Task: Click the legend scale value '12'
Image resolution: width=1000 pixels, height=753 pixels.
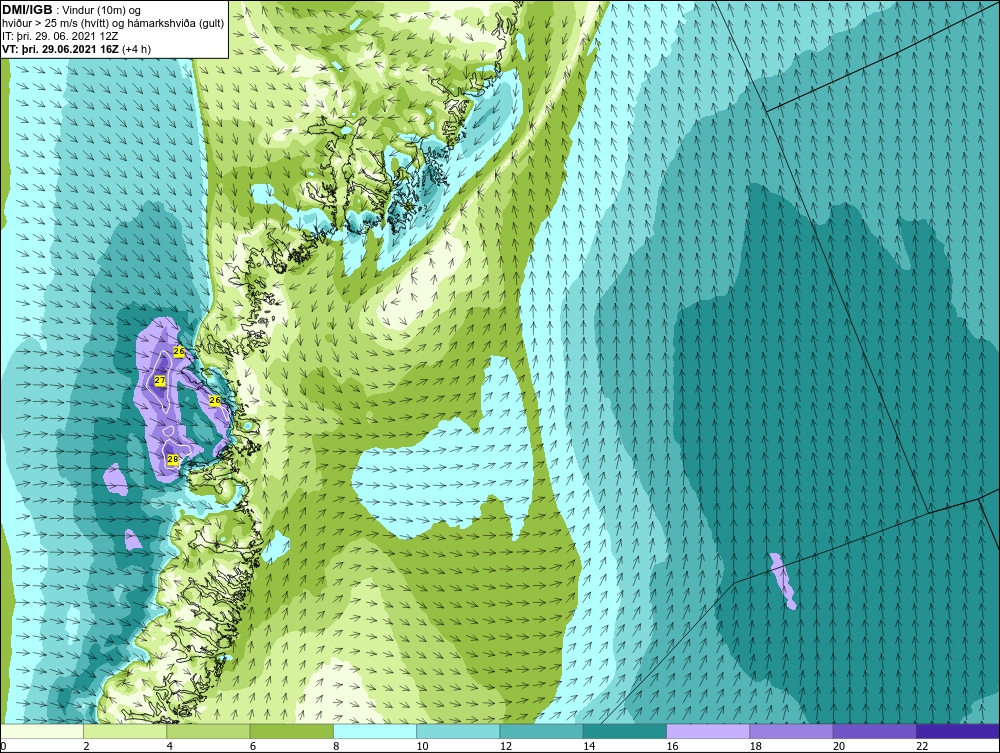Action: click(x=505, y=747)
